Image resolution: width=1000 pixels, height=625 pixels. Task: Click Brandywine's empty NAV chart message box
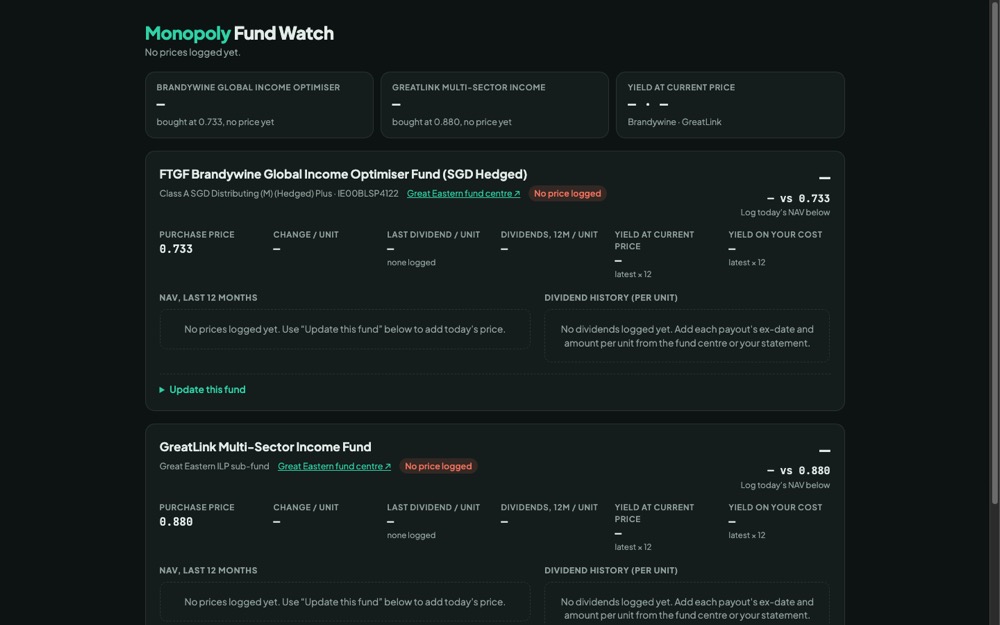click(344, 329)
